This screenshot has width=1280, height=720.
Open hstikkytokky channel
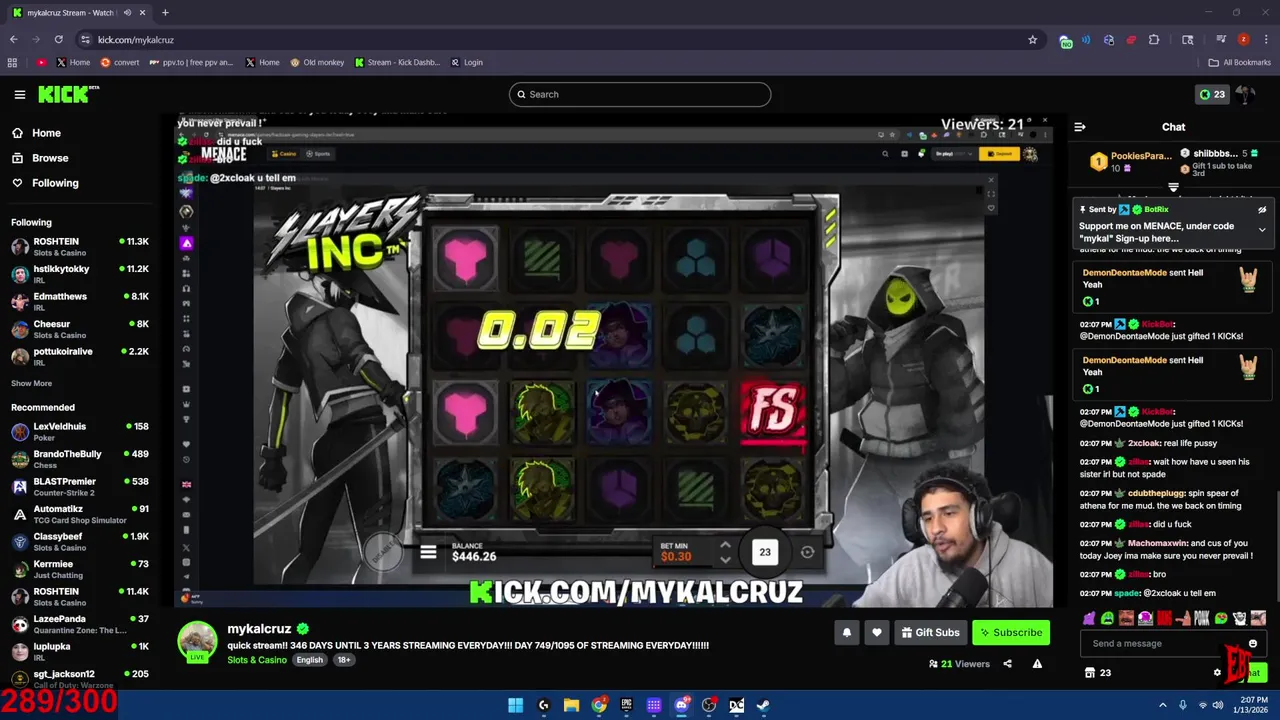[x=80, y=274]
